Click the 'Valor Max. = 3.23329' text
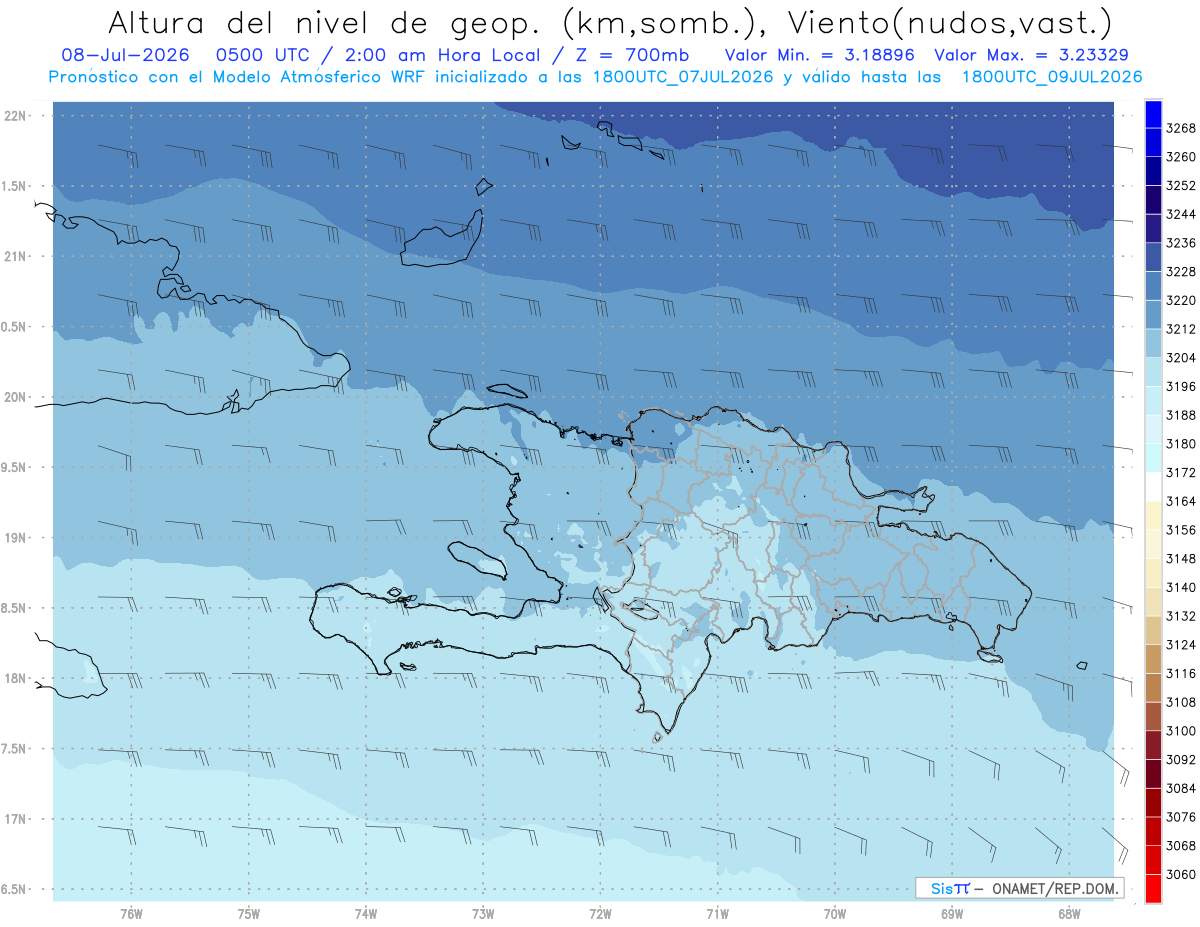Image resolution: width=1200 pixels, height=927 pixels. tap(1033, 55)
